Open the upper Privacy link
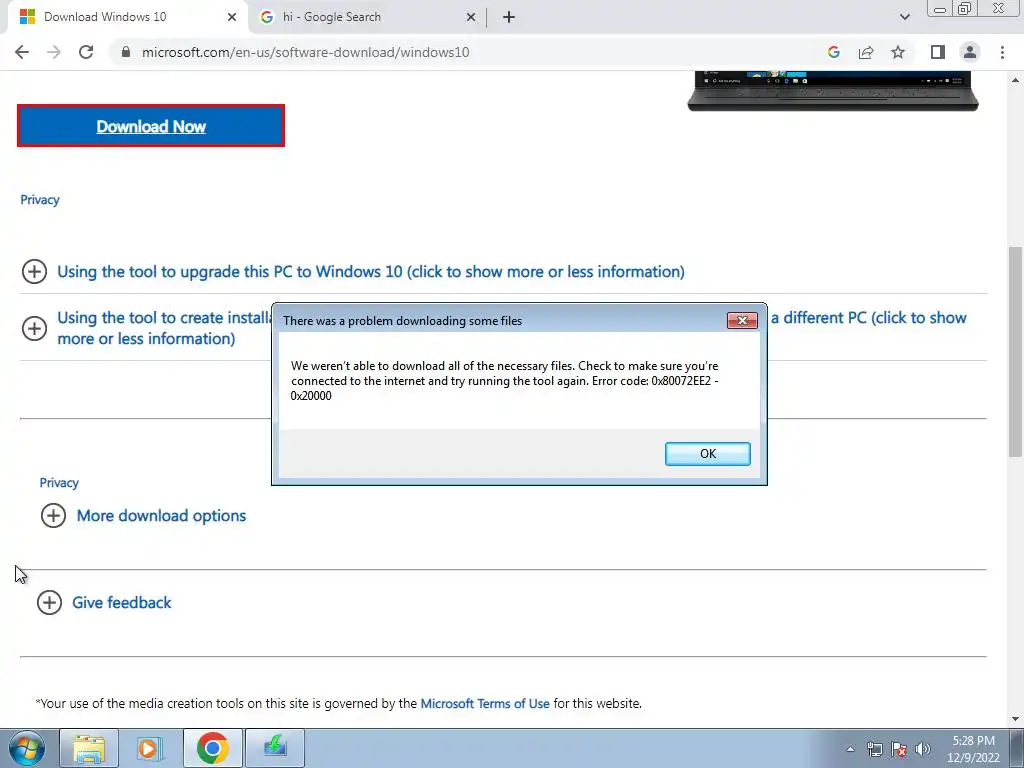This screenshot has width=1024, height=768. pos(40,200)
